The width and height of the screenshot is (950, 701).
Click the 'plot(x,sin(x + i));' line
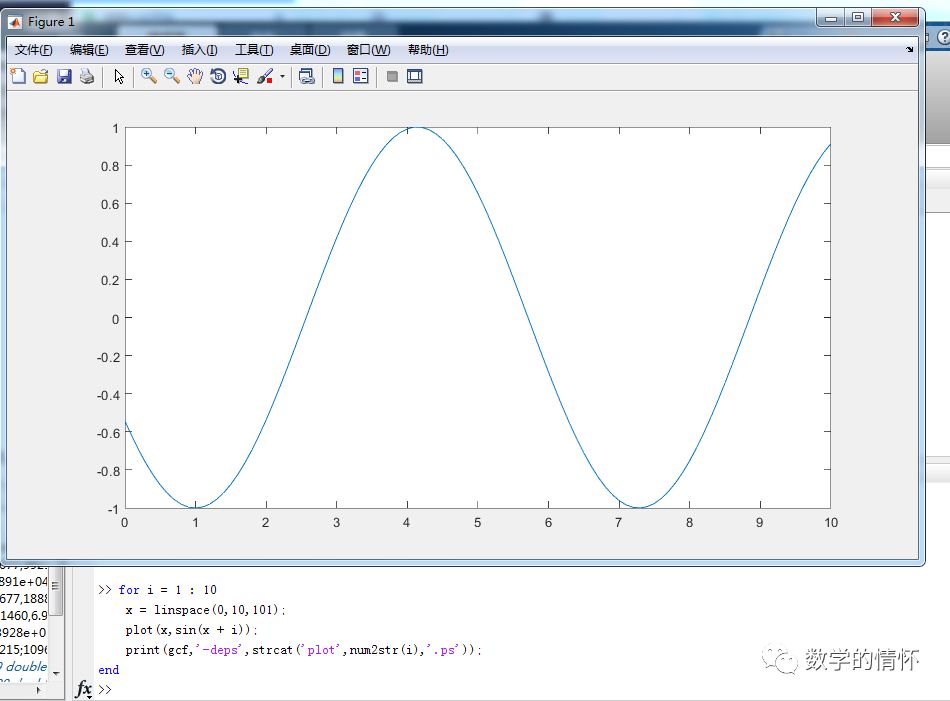point(191,630)
